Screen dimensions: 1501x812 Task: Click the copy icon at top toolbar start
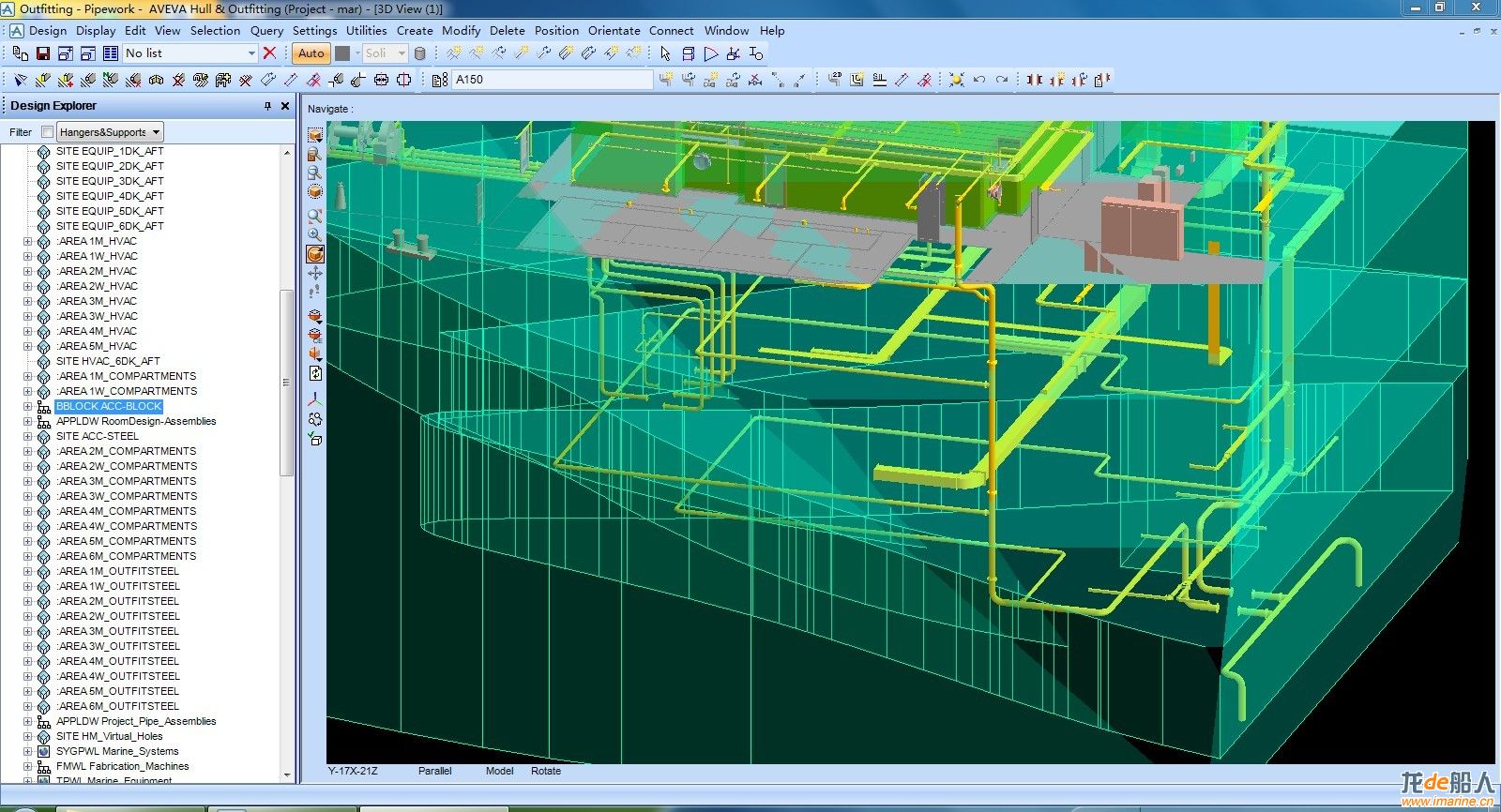21,53
